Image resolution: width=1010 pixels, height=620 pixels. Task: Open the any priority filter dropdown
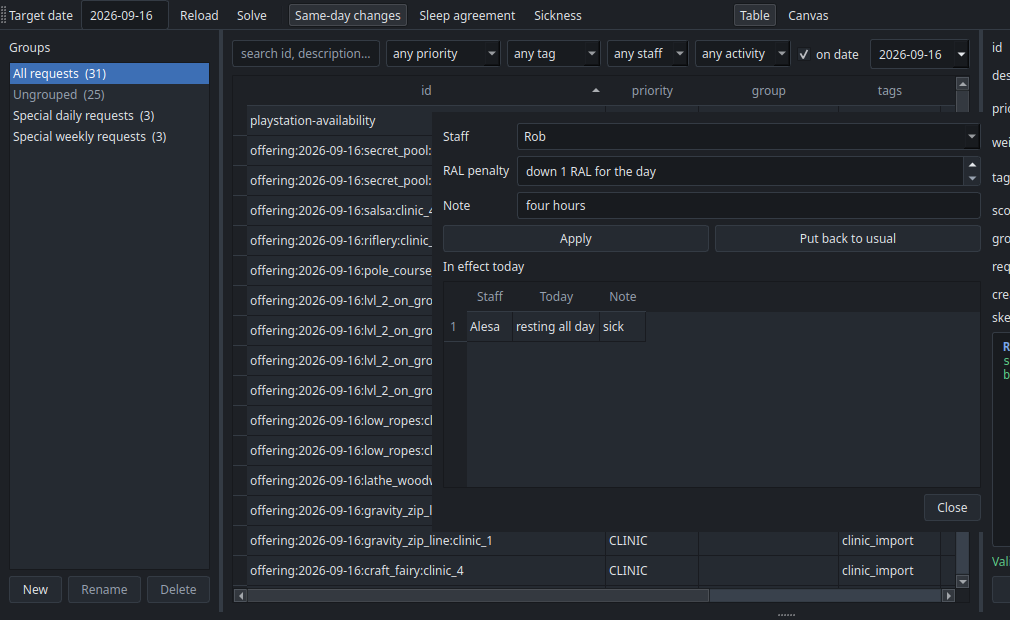pyautogui.click(x=443, y=54)
